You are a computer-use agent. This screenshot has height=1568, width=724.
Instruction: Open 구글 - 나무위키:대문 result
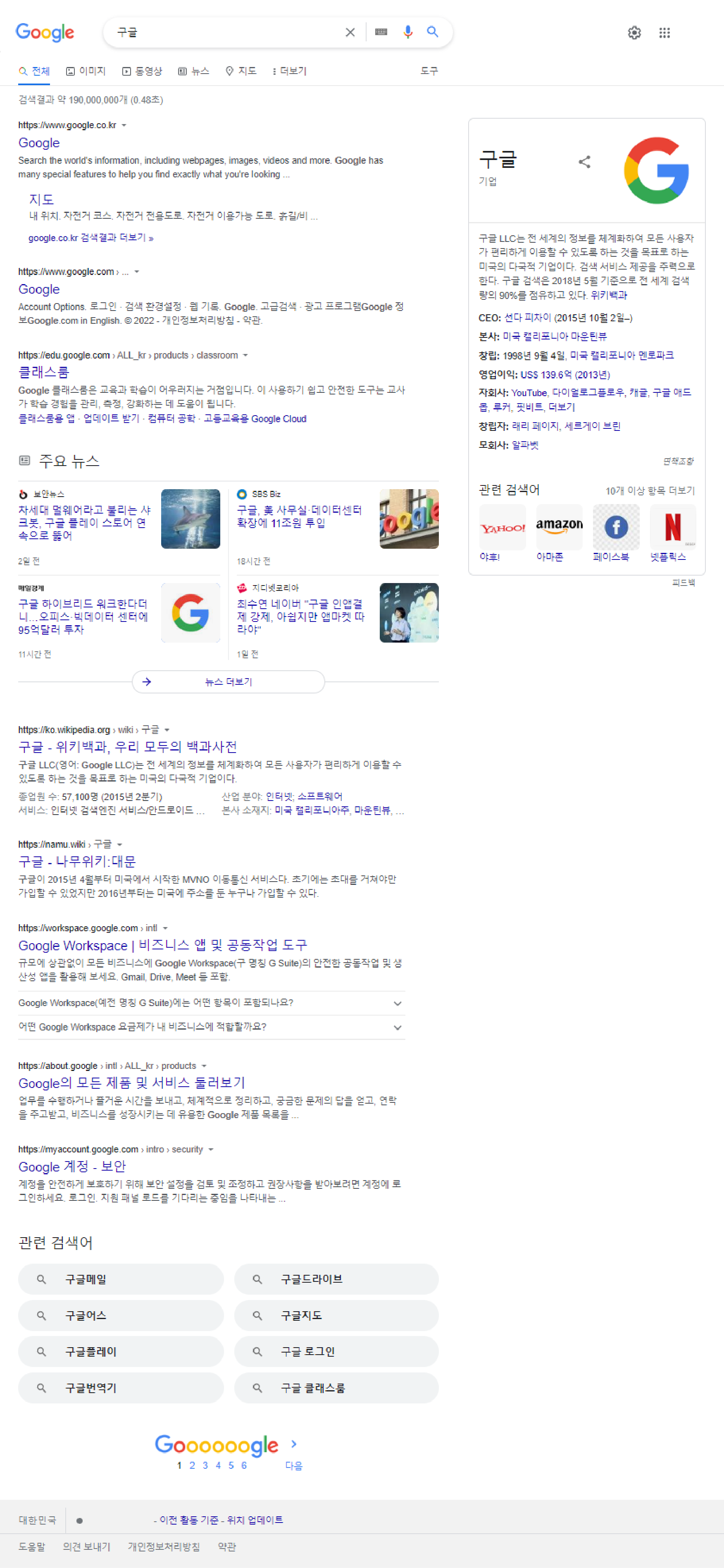pyautogui.click(x=77, y=862)
